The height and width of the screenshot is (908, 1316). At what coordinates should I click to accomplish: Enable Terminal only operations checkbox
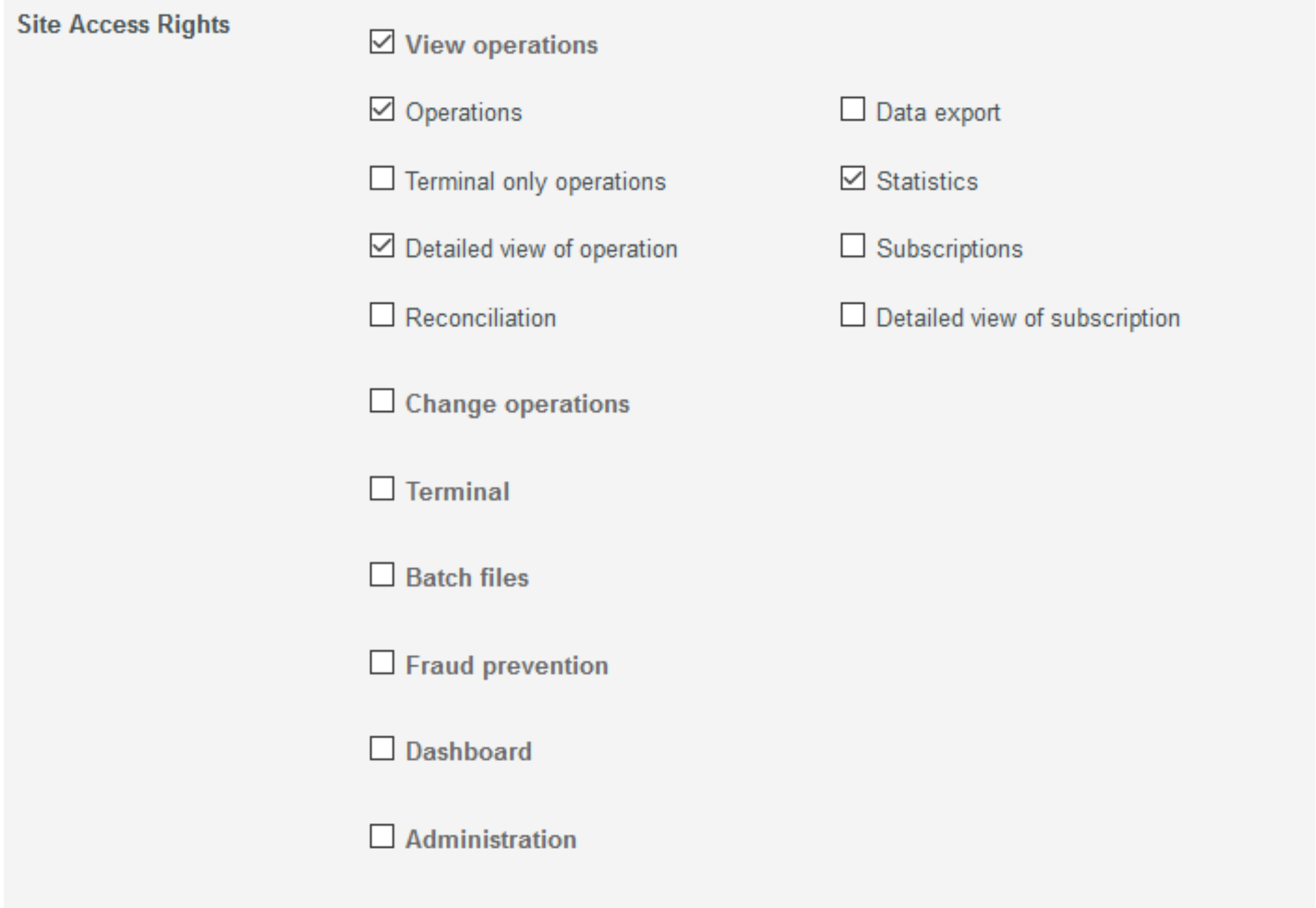(382, 179)
